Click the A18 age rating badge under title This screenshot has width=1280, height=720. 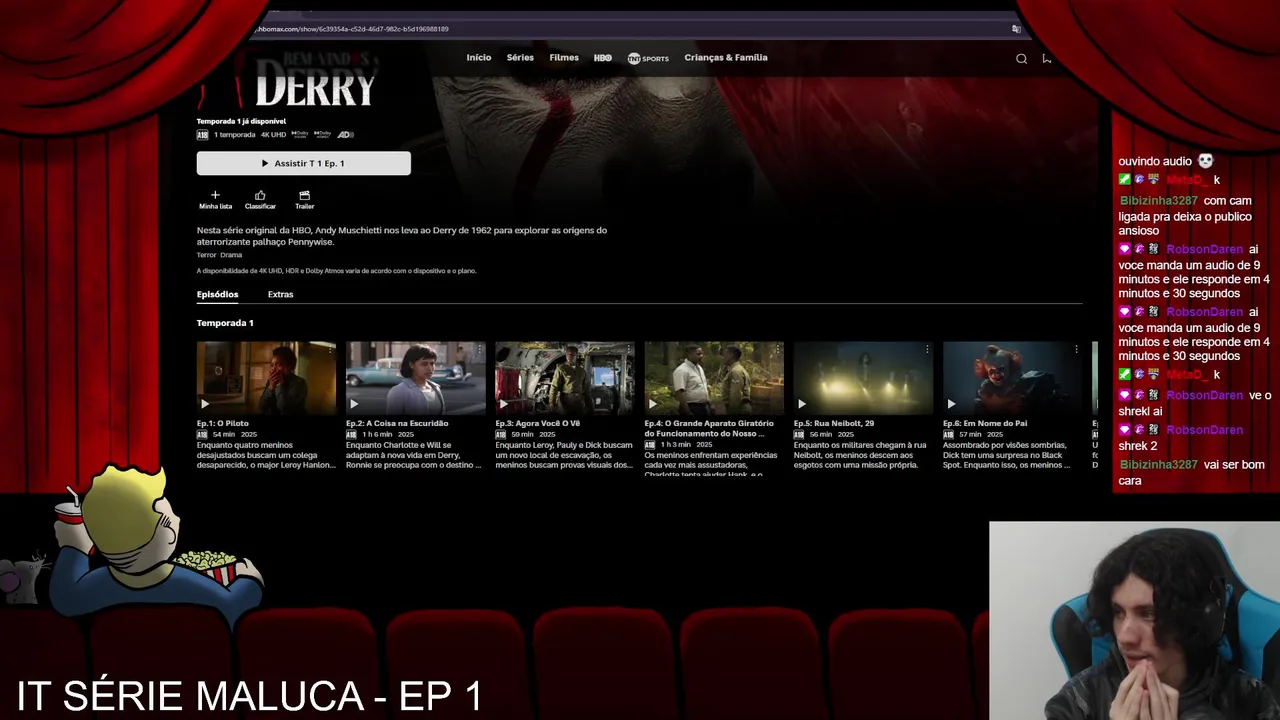coord(202,134)
